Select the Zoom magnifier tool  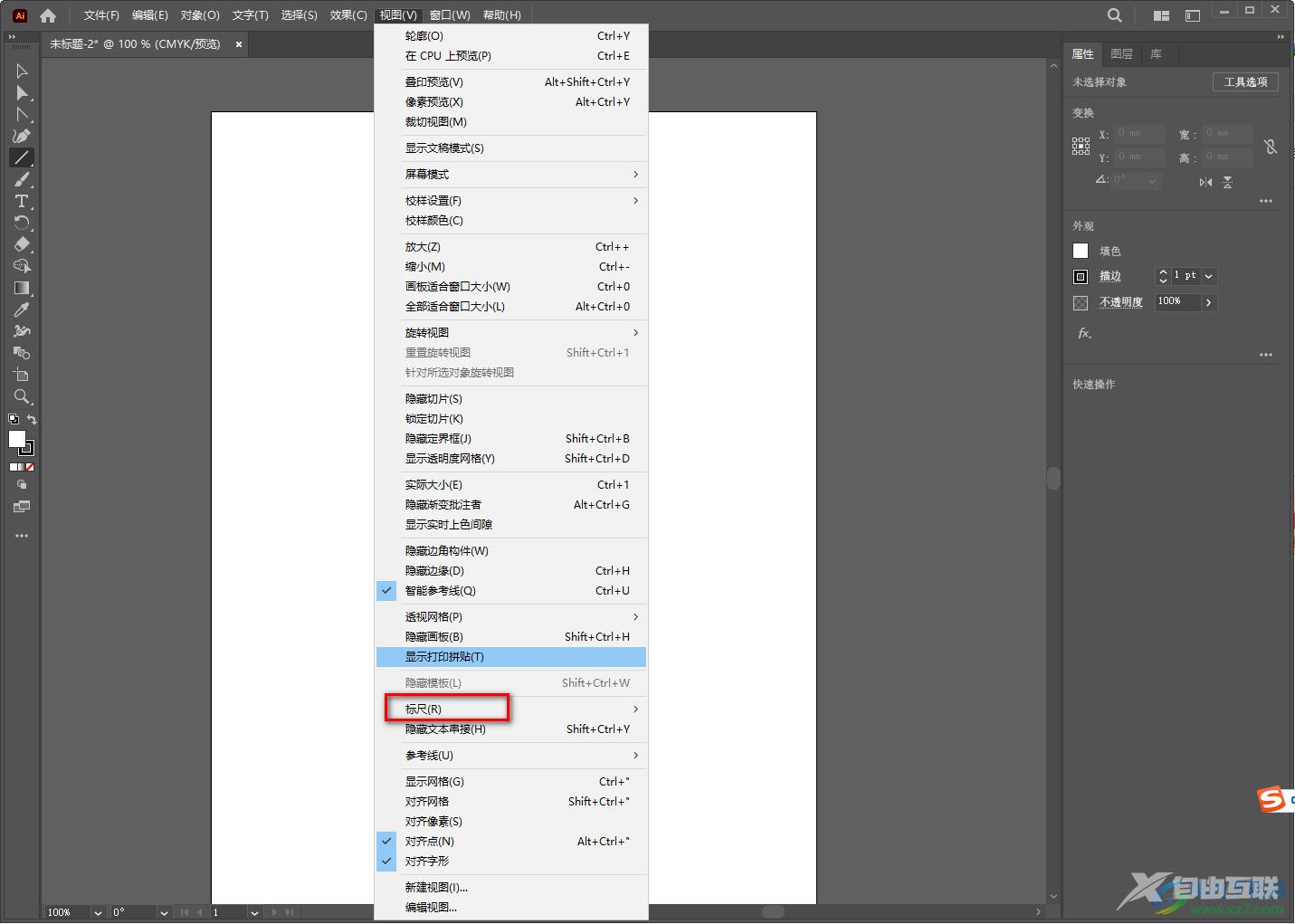coord(22,396)
